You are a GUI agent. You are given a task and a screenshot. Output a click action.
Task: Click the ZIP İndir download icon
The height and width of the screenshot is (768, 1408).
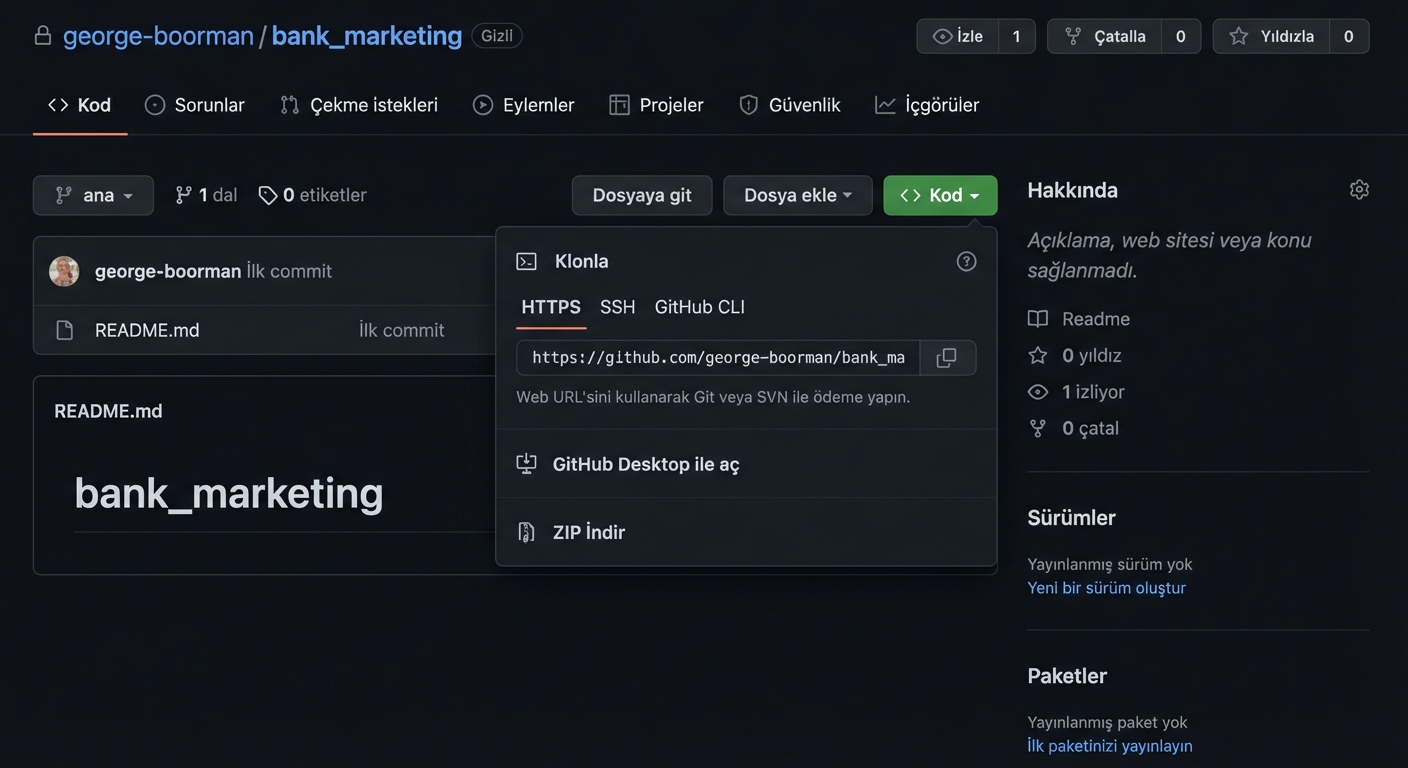[525, 531]
